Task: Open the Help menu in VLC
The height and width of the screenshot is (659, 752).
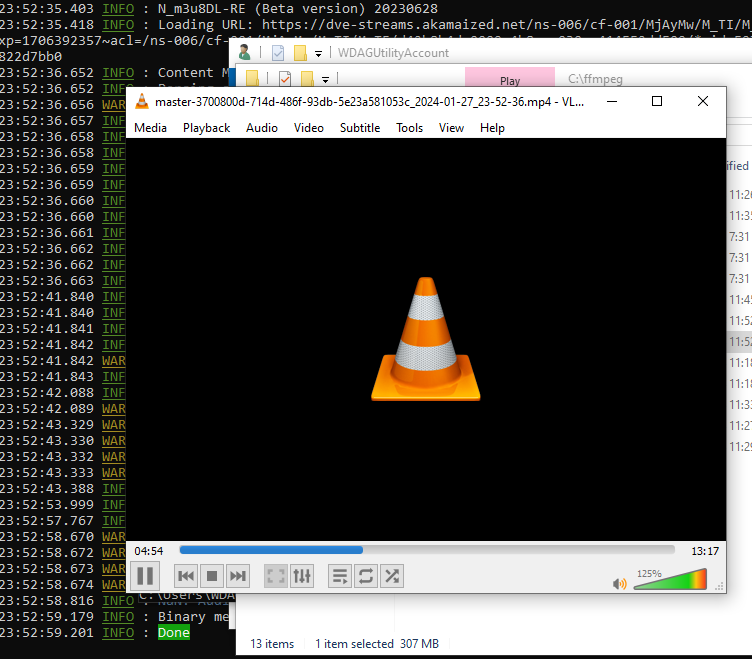Action: coord(493,128)
